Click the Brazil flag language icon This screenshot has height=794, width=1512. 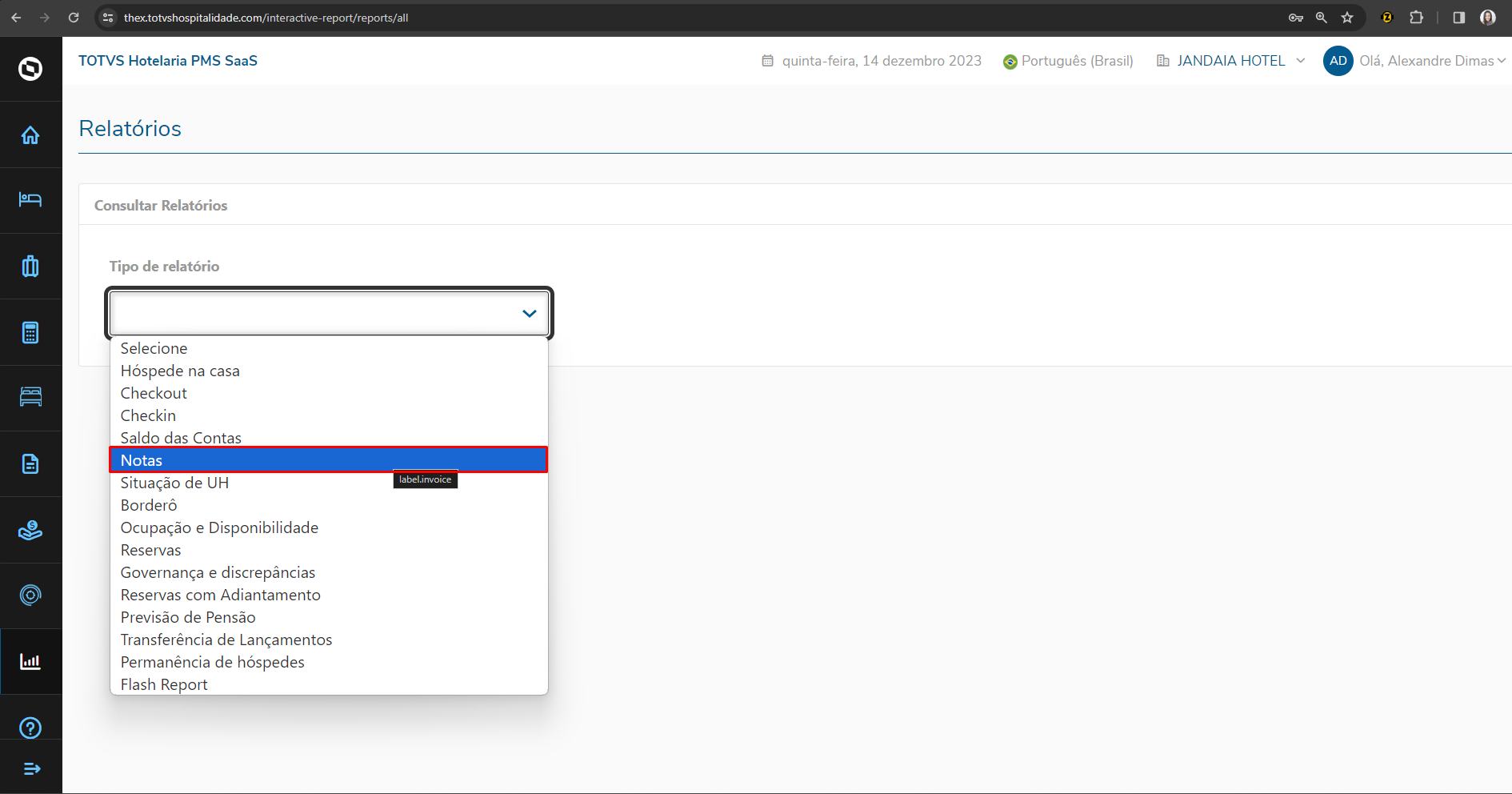point(1010,61)
